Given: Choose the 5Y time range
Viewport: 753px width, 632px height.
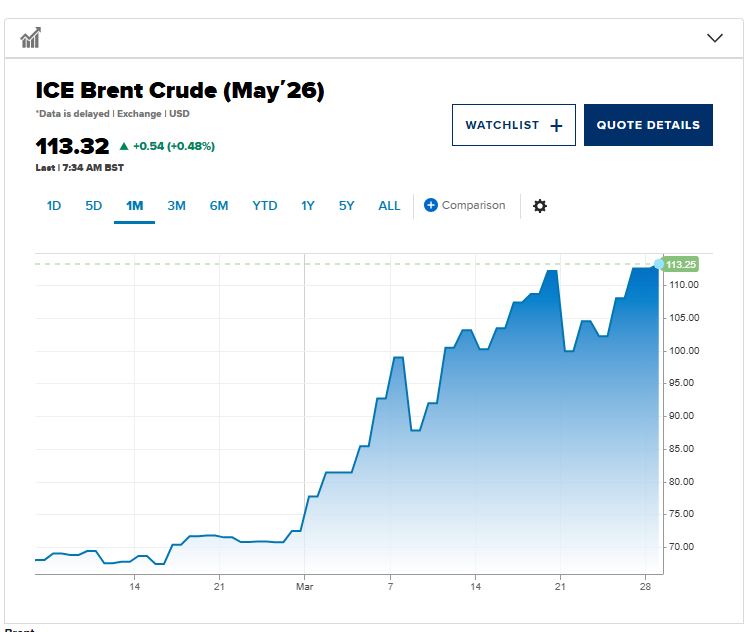Looking at the screenshot, I should 347,206.
